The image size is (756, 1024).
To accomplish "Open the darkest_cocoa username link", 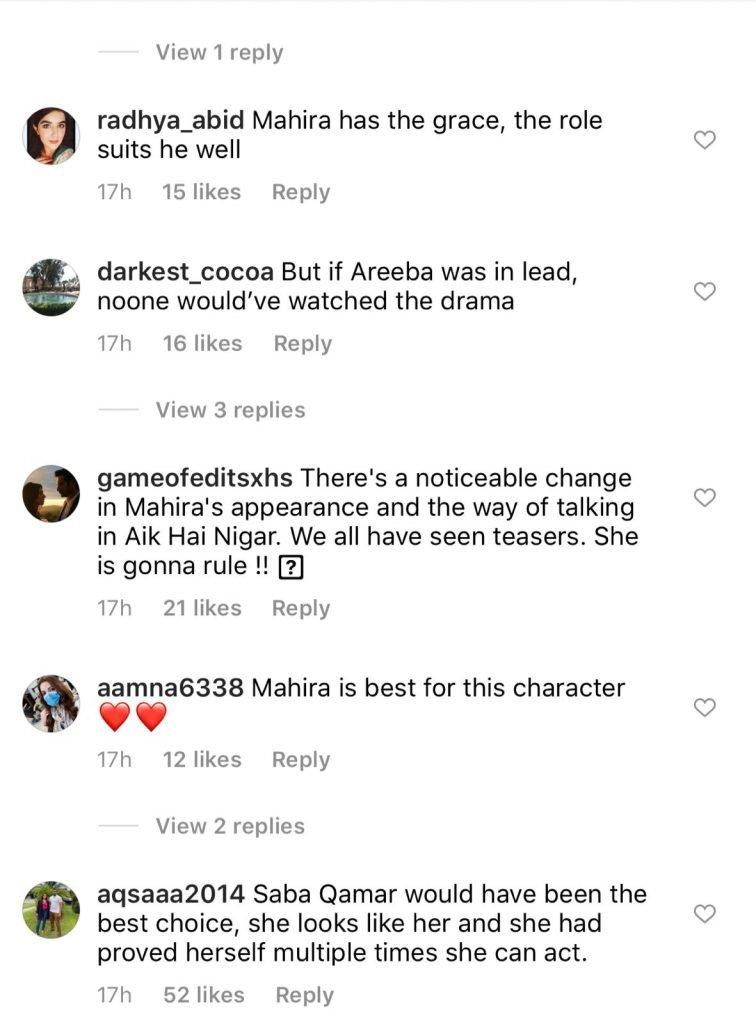I will tap(185, 272).
